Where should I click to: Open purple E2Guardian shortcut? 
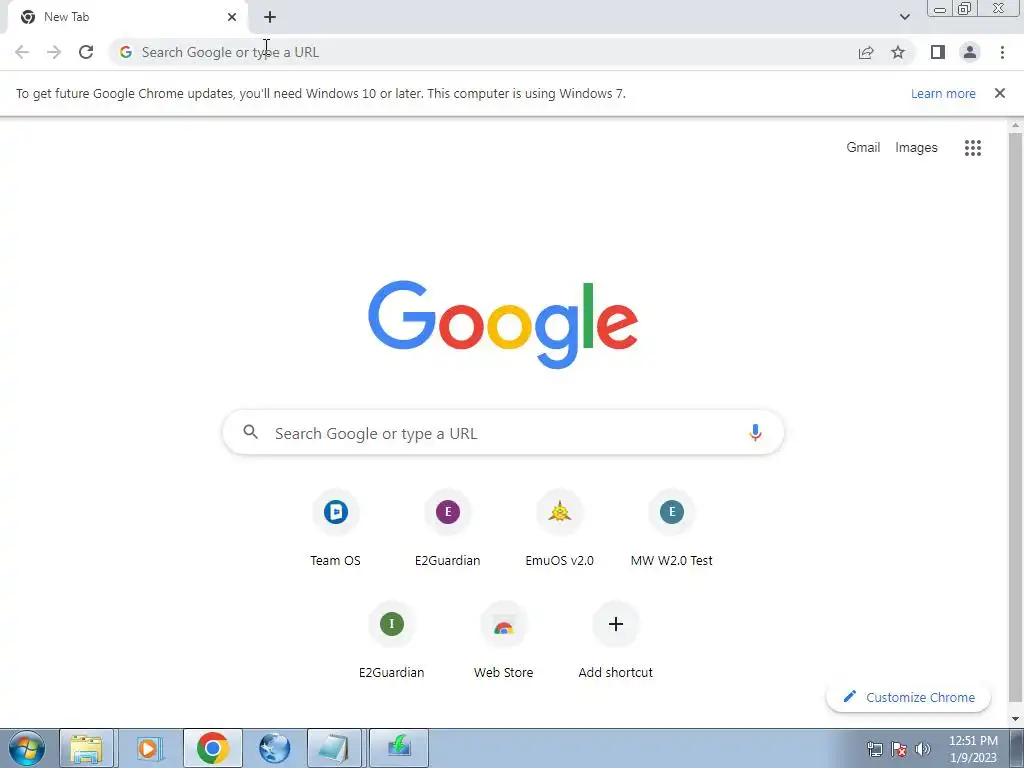(x=447, y=528)
